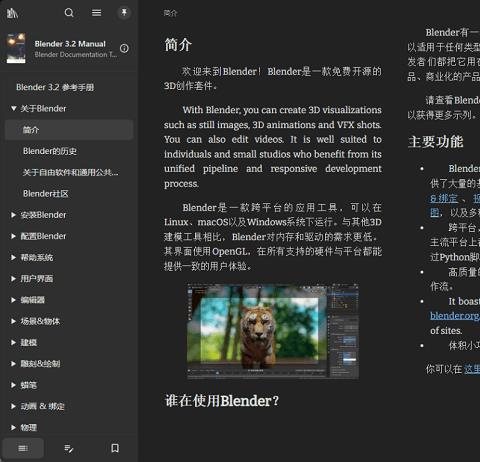
Task: Open Blender 3.2 参考手册 entry
Action: pos(55,87)
